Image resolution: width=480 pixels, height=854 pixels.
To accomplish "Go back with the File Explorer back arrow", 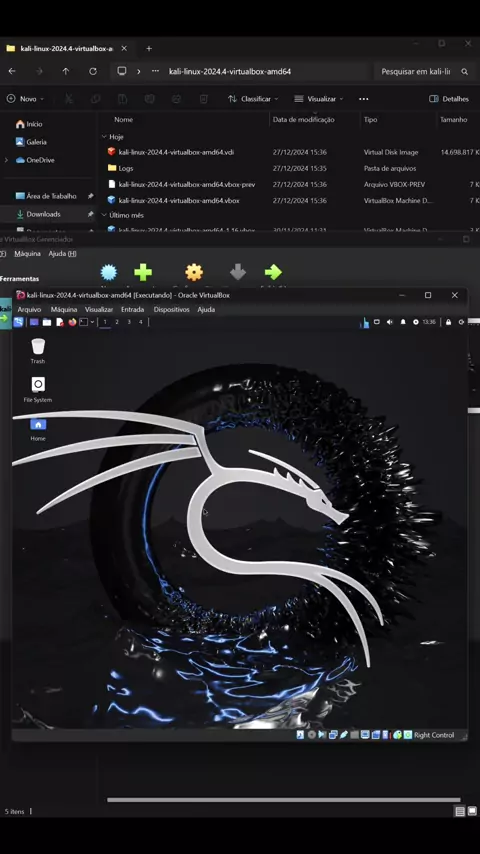I will click(12, 71).
